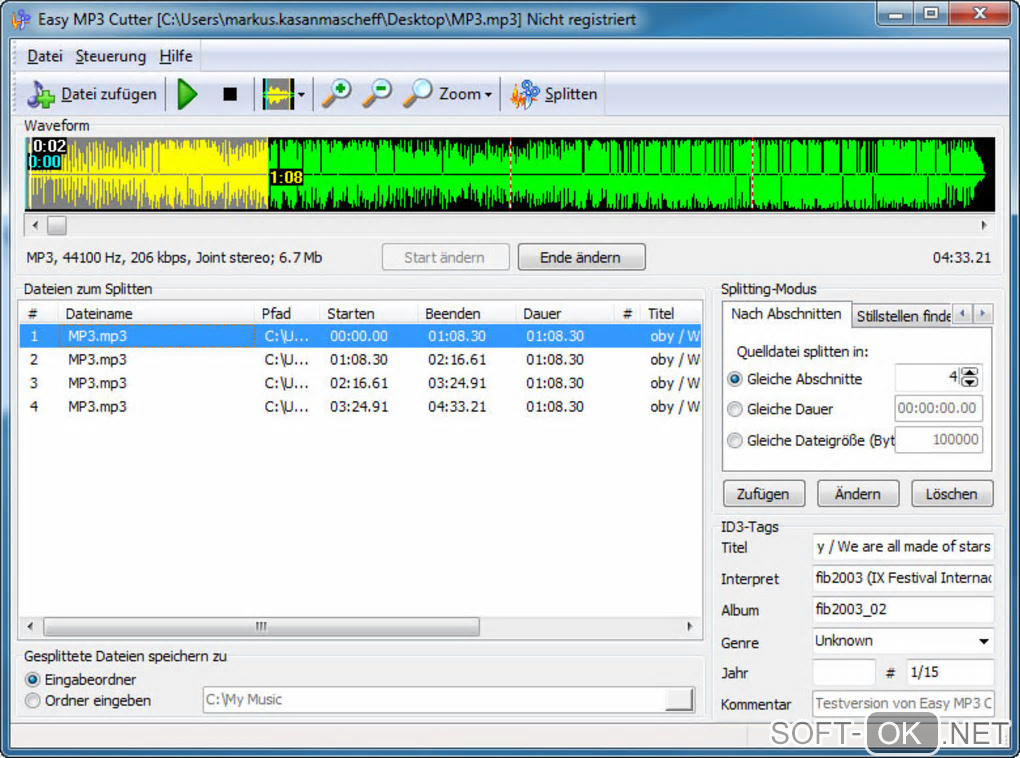Stop playback with the black square button
Viewport: 1020px width, 758px height.
pyautogui.click(x=230, y=94)
